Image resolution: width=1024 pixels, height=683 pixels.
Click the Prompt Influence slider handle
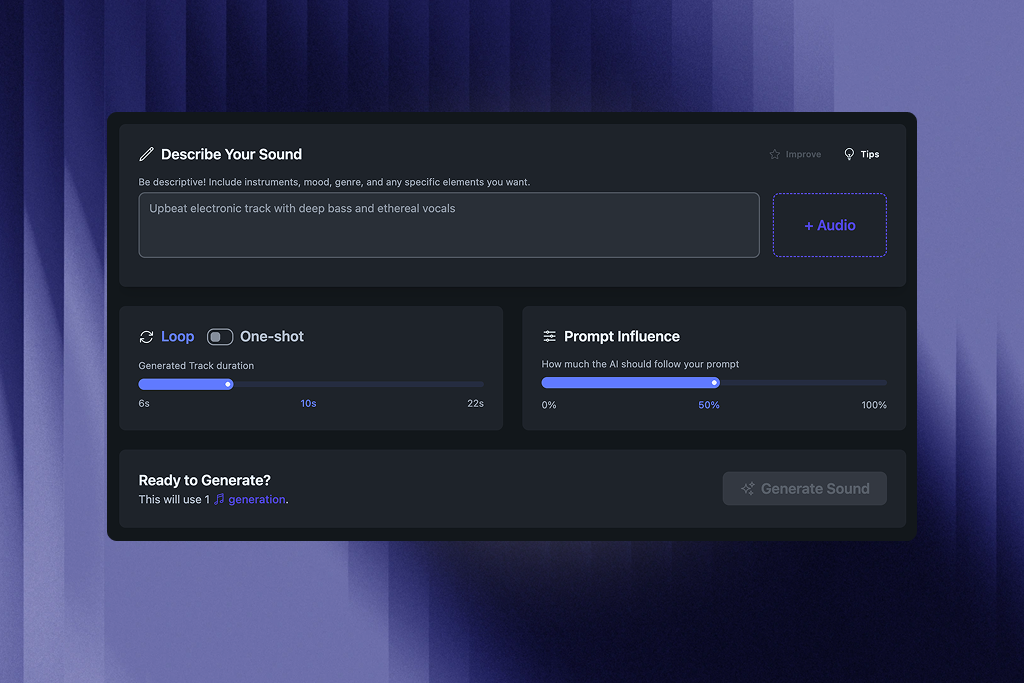coord(714,383)
